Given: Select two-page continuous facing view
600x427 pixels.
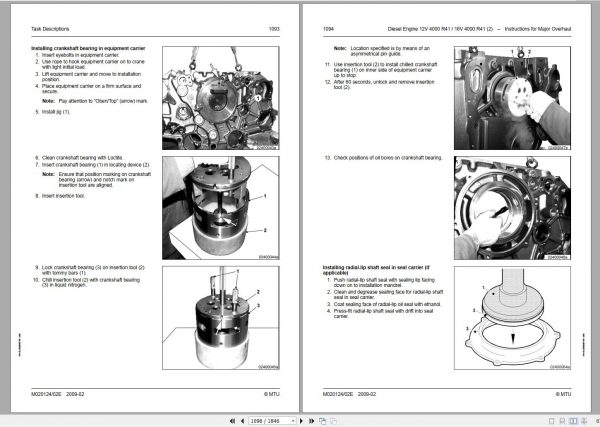Looking at the screenshot, I should (x=584, y=421).
